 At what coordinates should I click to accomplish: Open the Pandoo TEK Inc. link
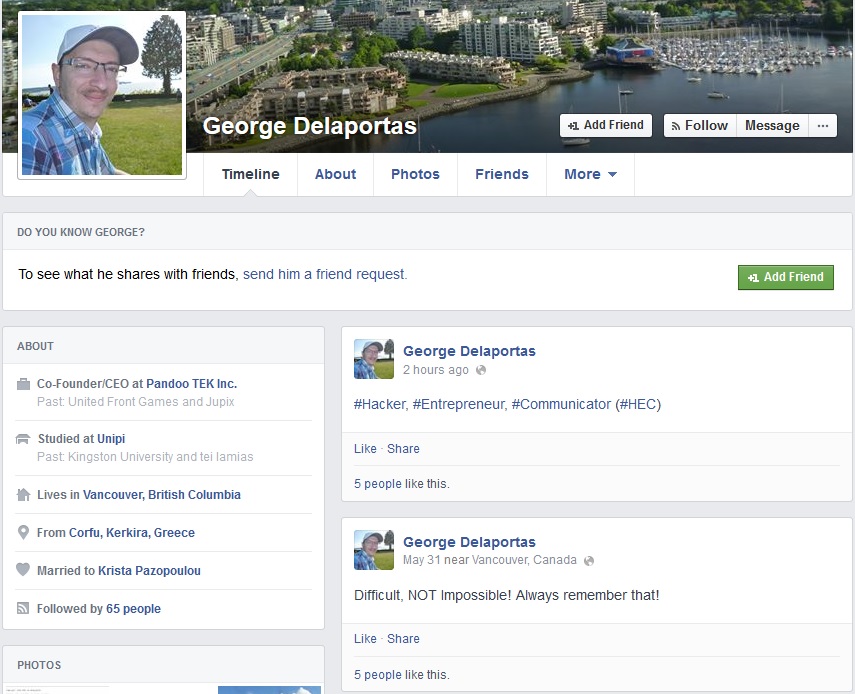coord(191,384)
